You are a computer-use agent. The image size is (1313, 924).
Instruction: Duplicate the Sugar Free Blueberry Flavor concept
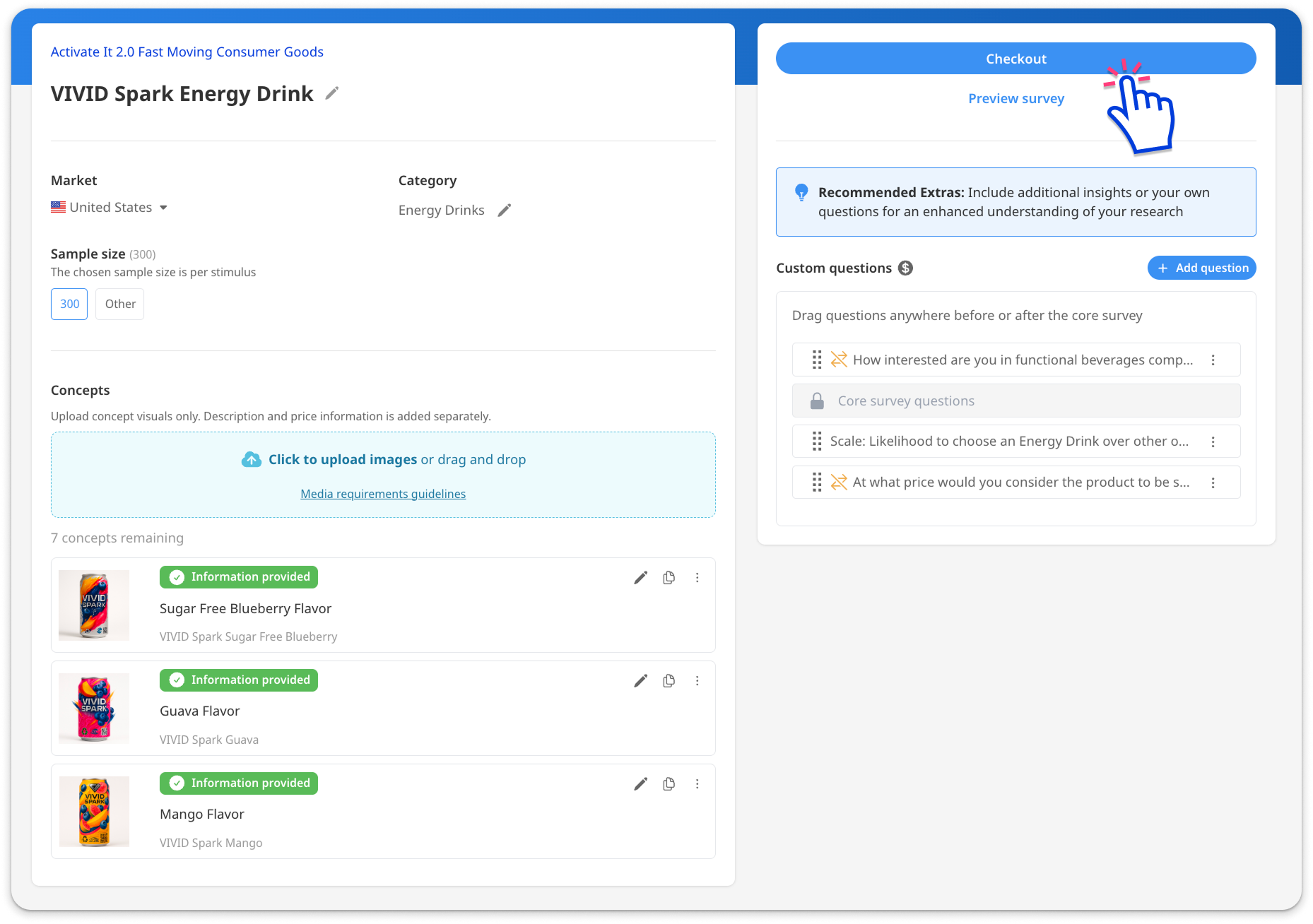pos(669,578)
